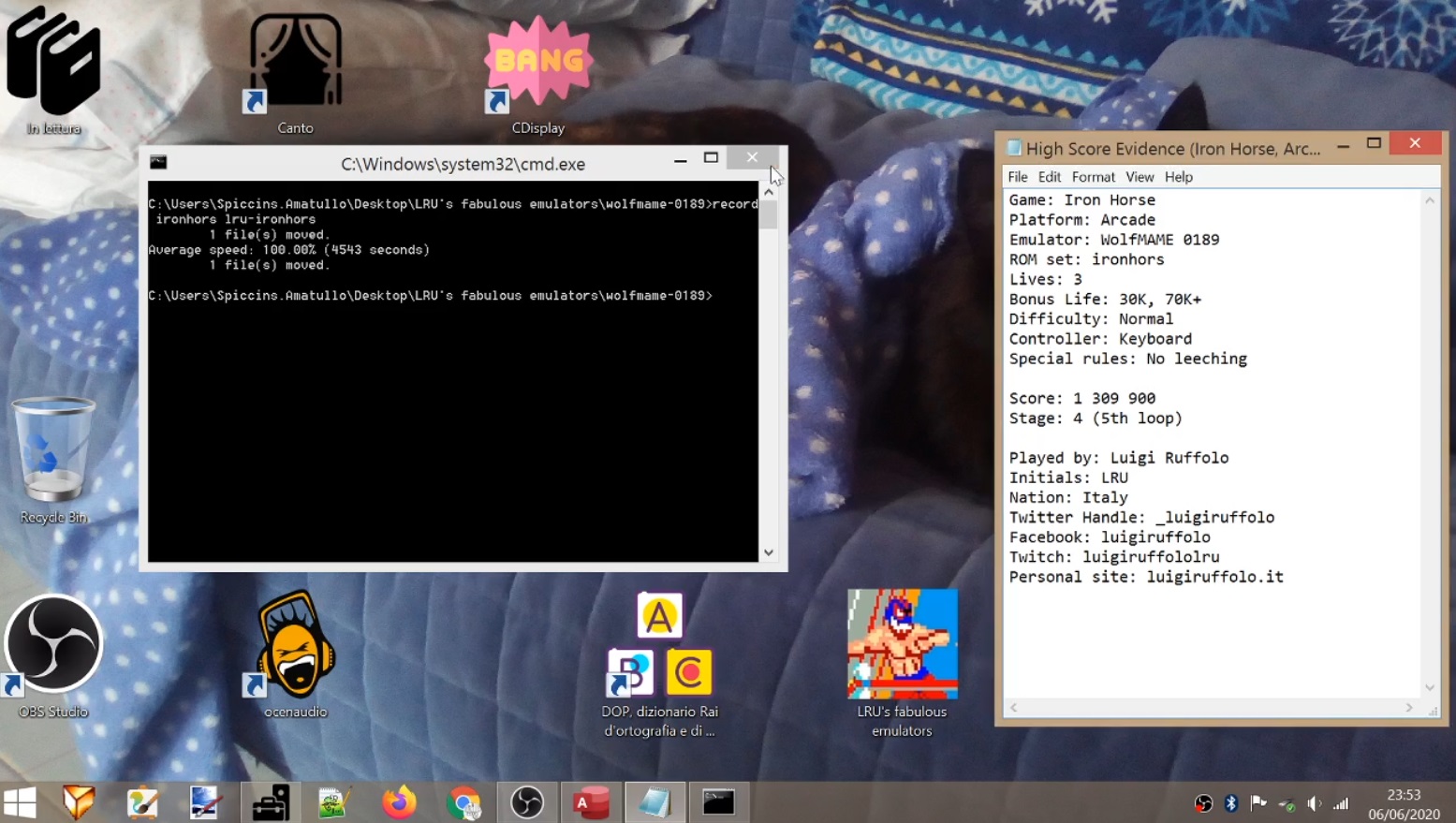This screenshot has width=1456, height=823.
Task: Open the Recycle Bin
Action: (x=53, y=451)
